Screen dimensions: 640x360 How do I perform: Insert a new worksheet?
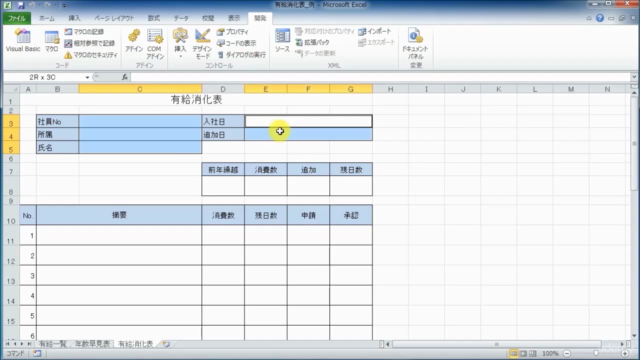[x=166, y=344]
